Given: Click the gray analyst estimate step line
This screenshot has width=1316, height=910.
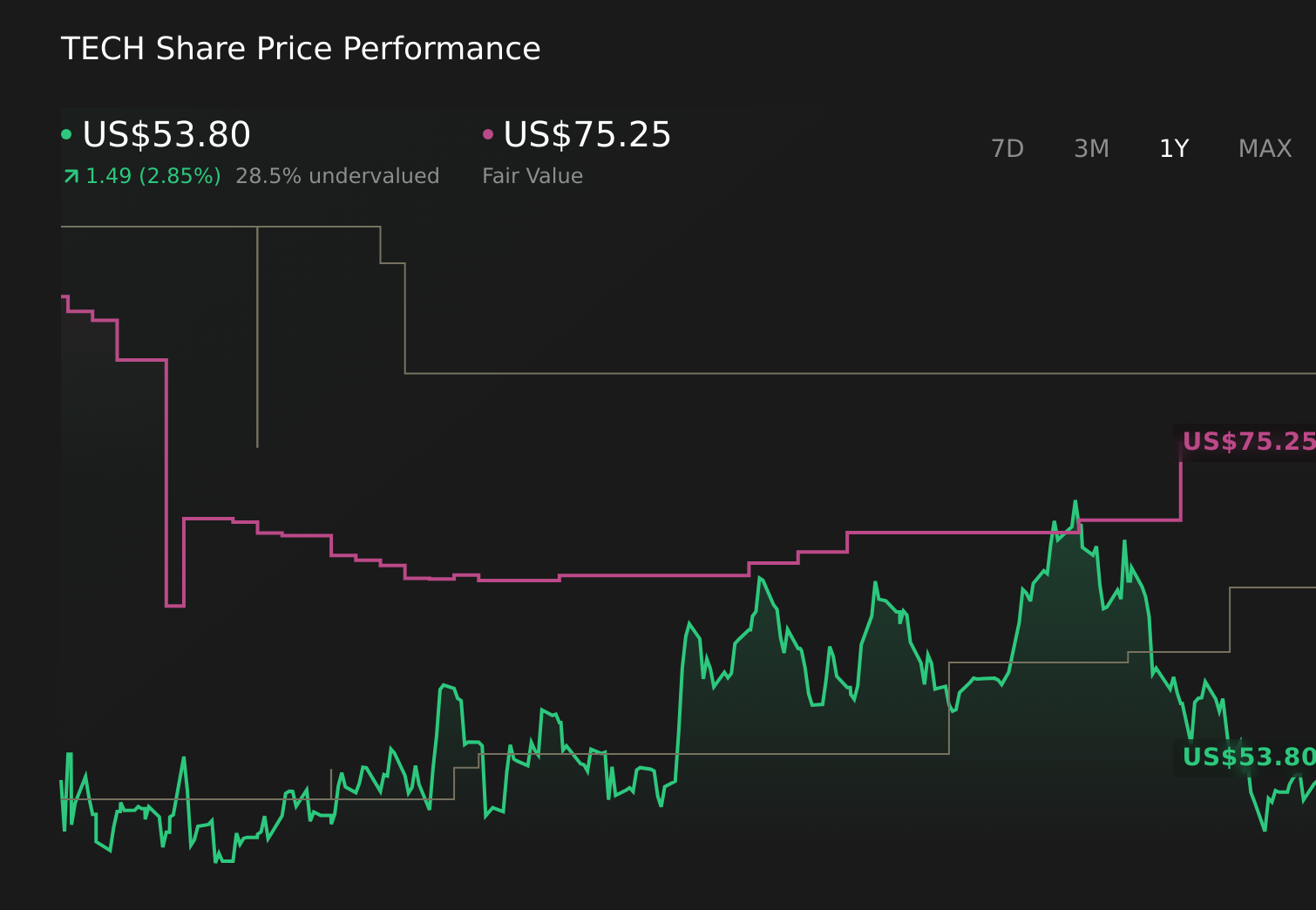Looking at the screenshot, I should pyautogui.click(x=697, y=373).
